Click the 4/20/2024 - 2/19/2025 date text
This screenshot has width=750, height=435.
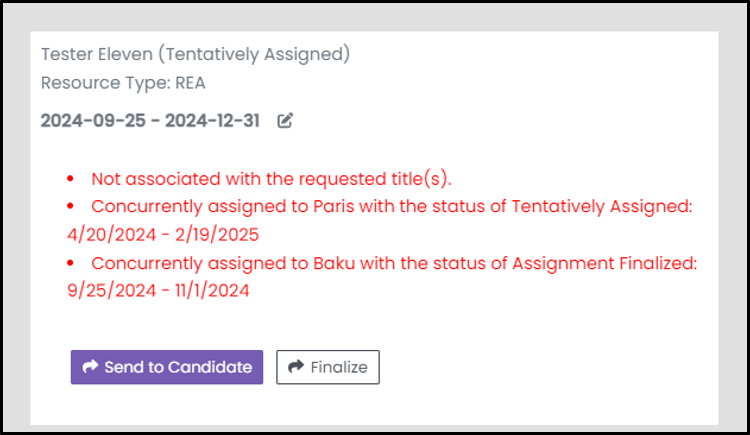coord(163,234)
